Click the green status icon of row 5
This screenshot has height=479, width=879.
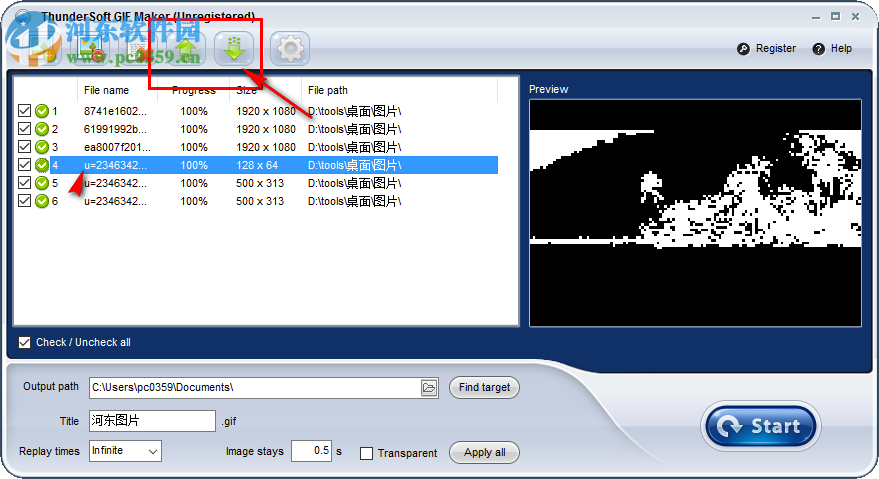pyautogui.click(x=42, y=183)
